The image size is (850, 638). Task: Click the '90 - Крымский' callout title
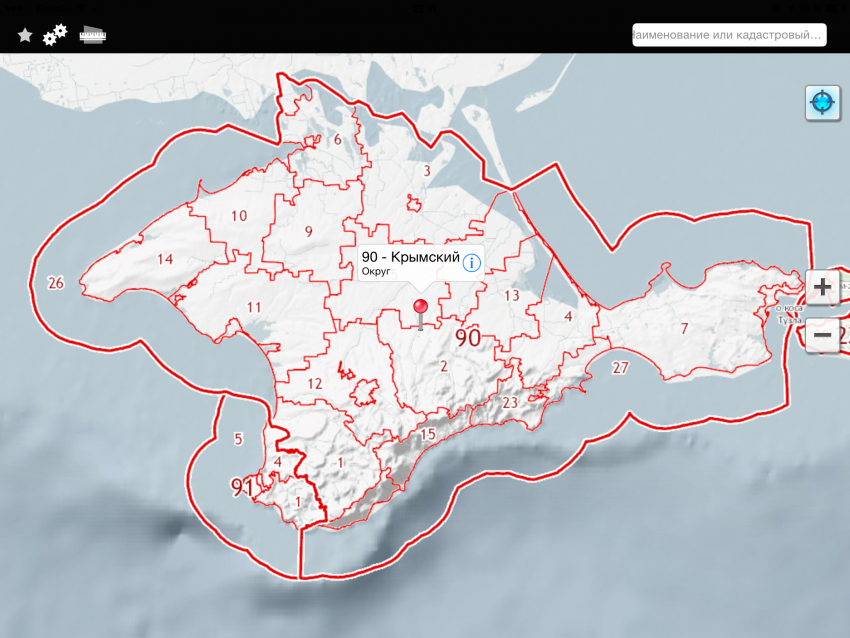pyautogui.click(x=410, y=258)
